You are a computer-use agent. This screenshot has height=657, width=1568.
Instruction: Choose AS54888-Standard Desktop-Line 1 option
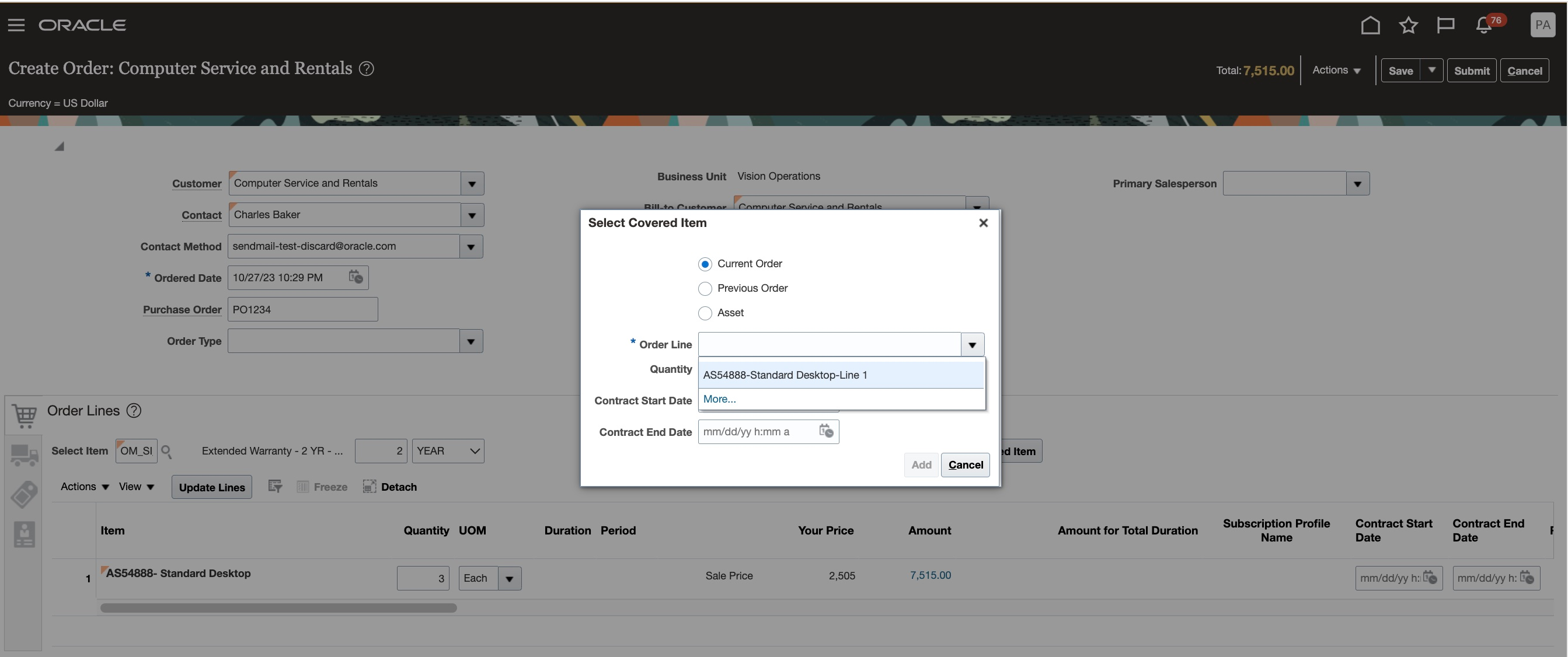coord(785,375)
